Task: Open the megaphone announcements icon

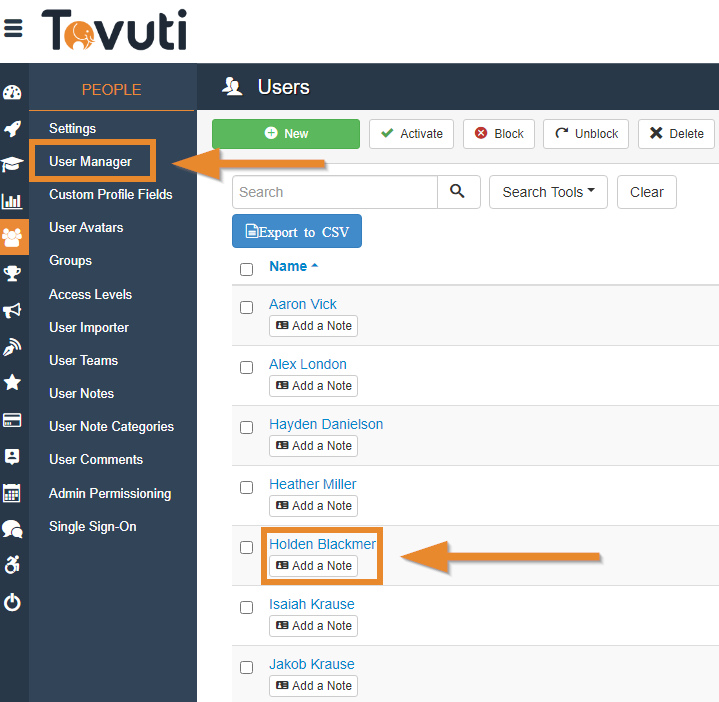Action: pos(12,310)
